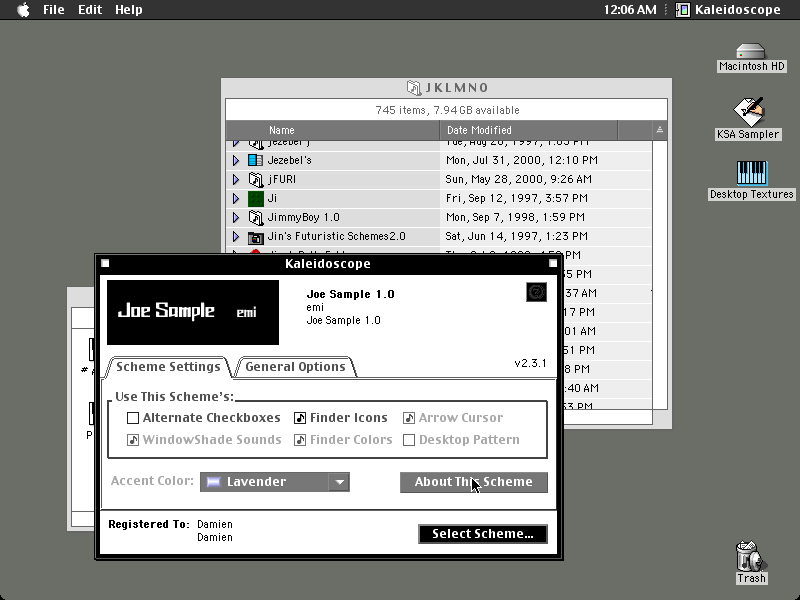Click the sort order button in JKLMNO

[x=660, y=130]
